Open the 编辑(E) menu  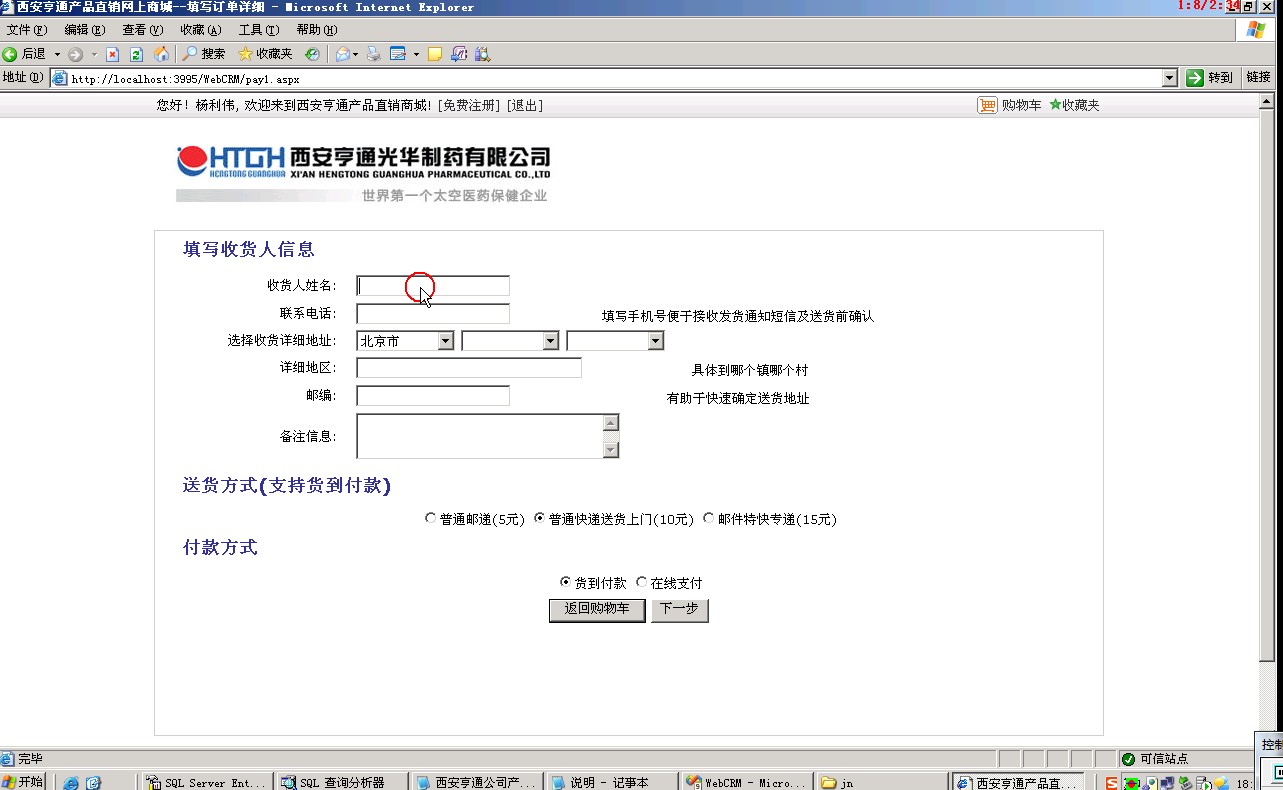[x=85, y=30]
